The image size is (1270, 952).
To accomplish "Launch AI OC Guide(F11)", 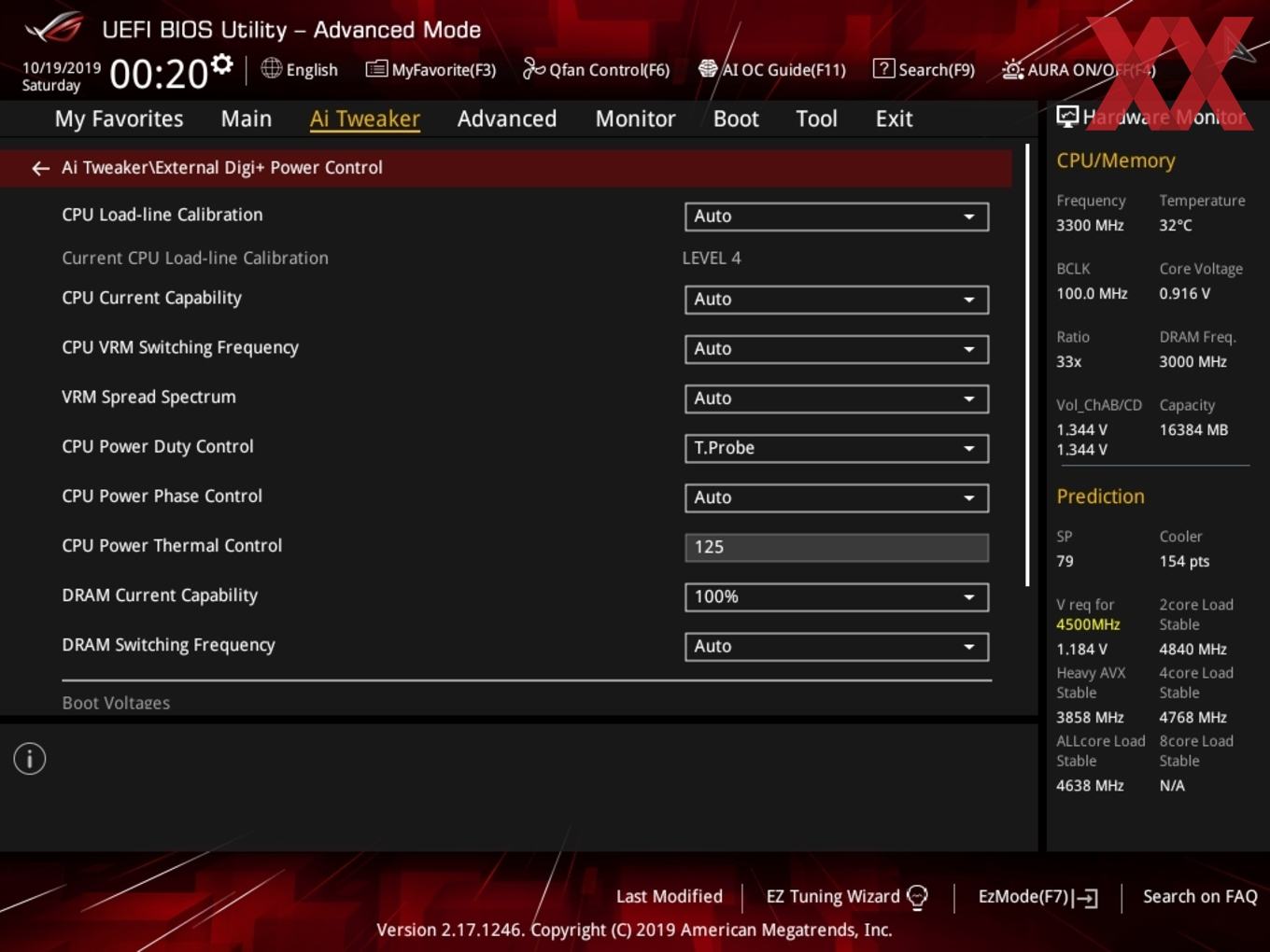I will click(772, 69).
